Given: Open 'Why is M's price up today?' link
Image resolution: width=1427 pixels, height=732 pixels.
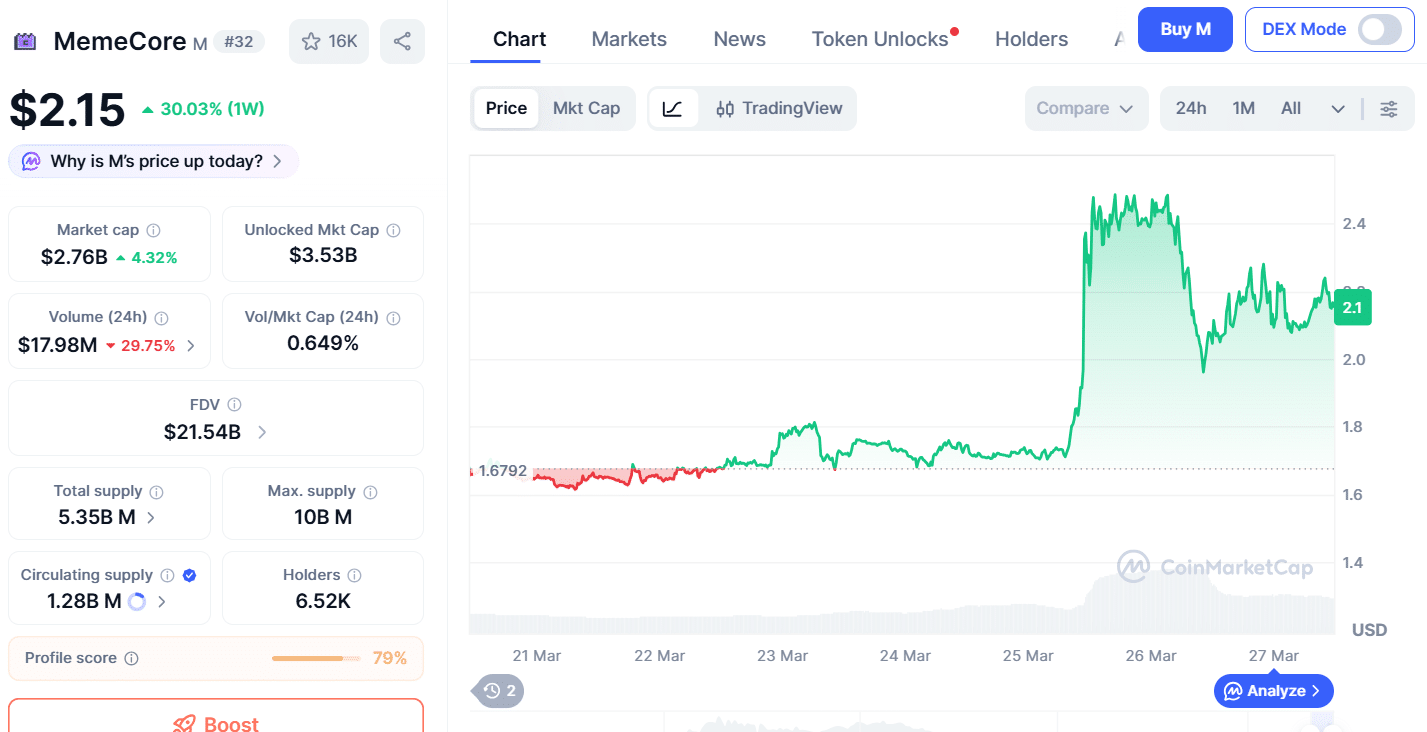Looking at the screenshot, I should (154, 161).
